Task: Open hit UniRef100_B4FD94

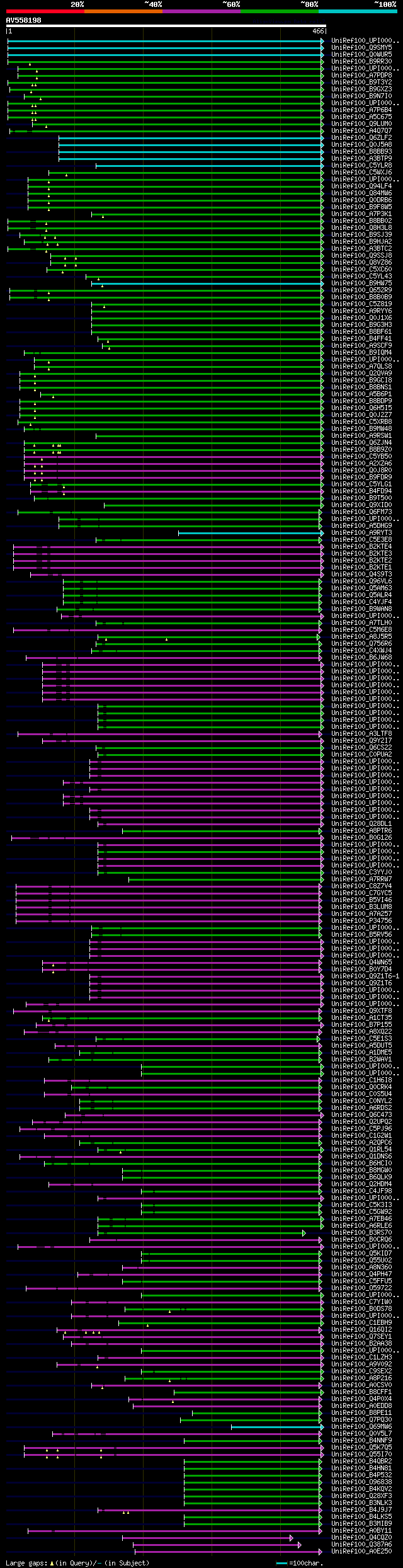Action: click(x=361, y=491)
